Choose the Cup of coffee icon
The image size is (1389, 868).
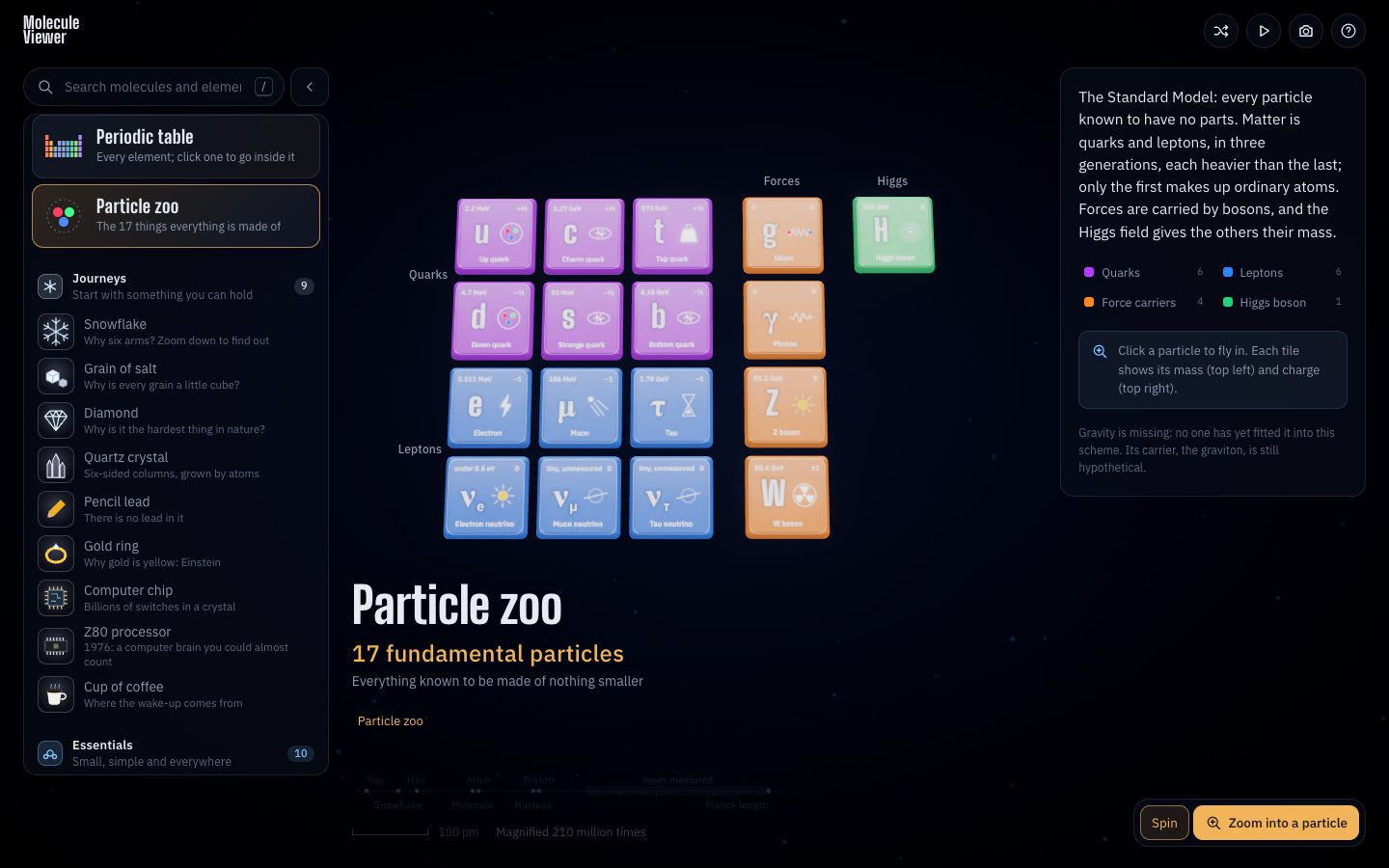56,694
